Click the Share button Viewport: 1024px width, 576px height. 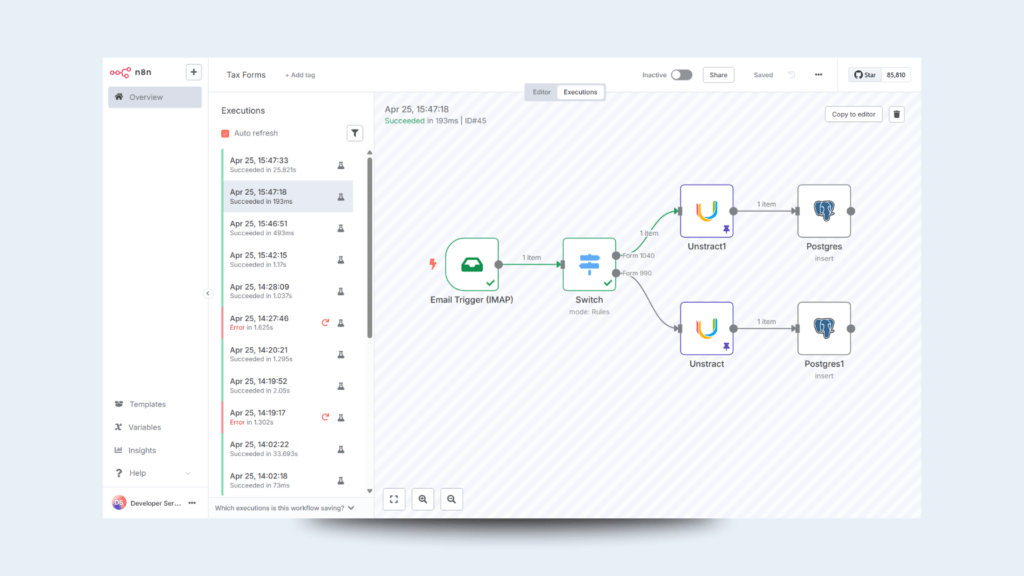click(718, 75)
